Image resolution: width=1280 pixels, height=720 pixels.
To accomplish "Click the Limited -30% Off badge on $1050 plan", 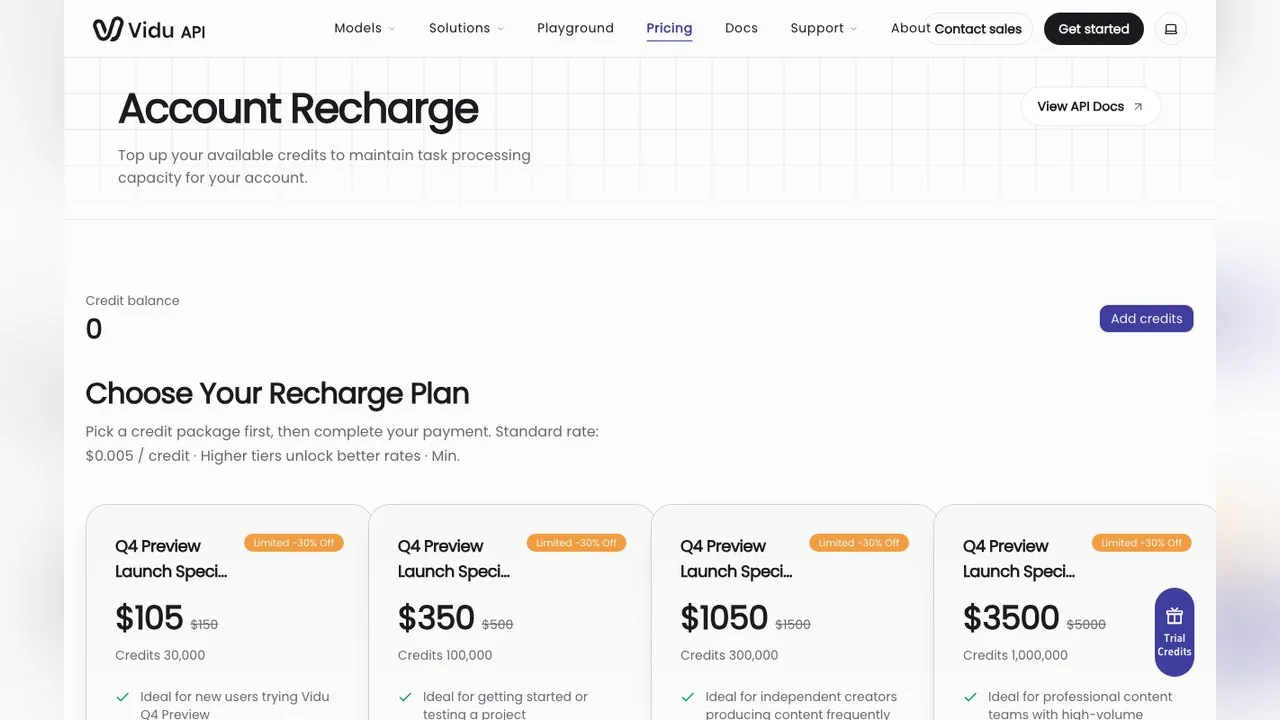I will (x=859, y=543).
